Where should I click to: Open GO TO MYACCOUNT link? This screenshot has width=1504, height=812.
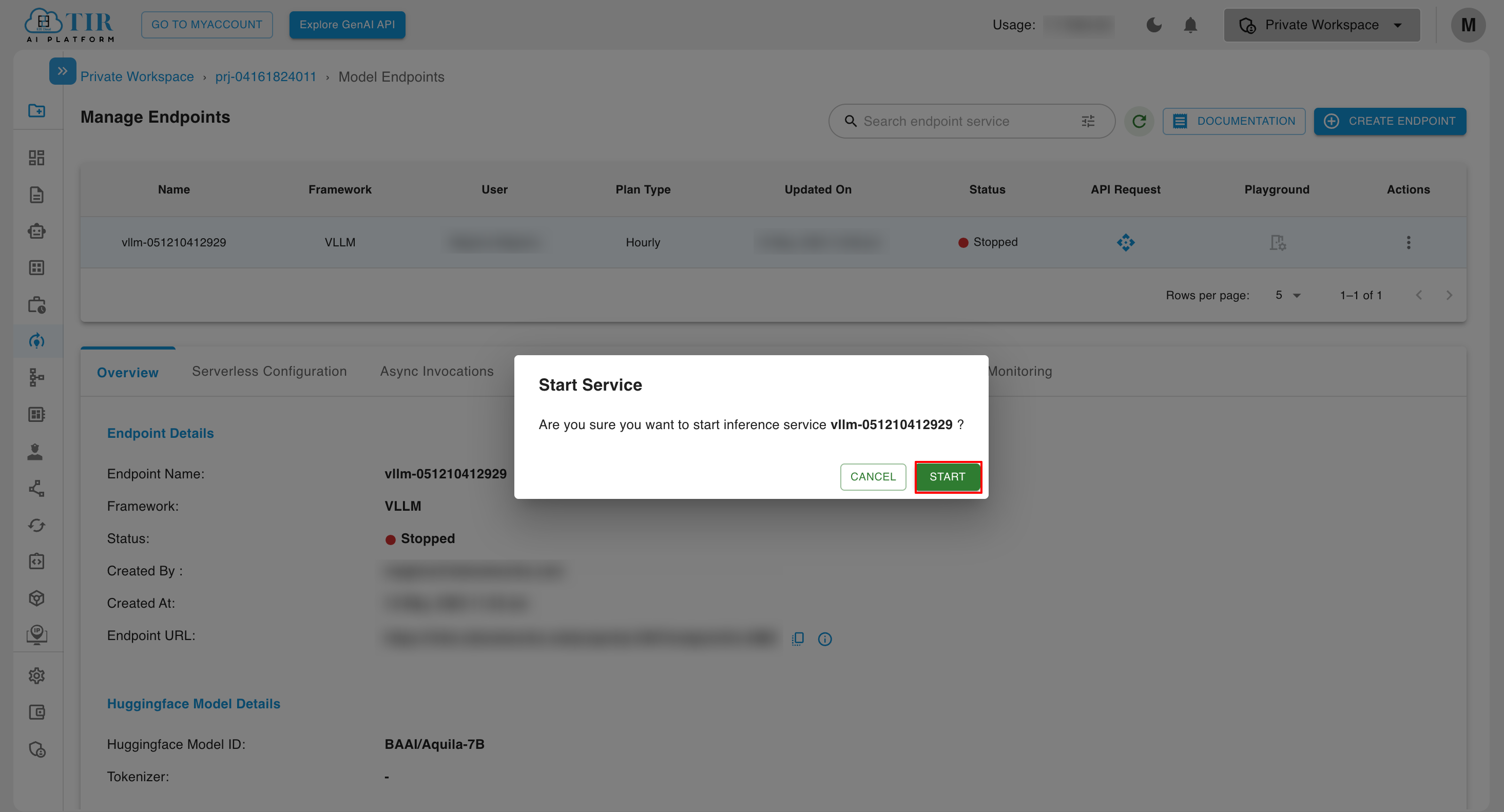click(207, 25)
